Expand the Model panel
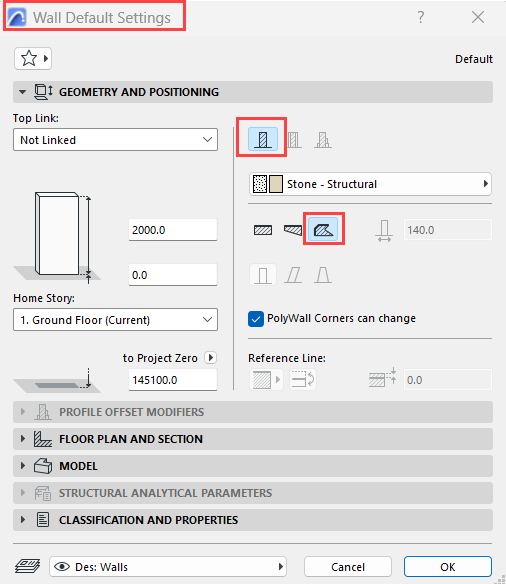This screenshot has height=584, width=506. pyautogui.click(x=253, y=466)
